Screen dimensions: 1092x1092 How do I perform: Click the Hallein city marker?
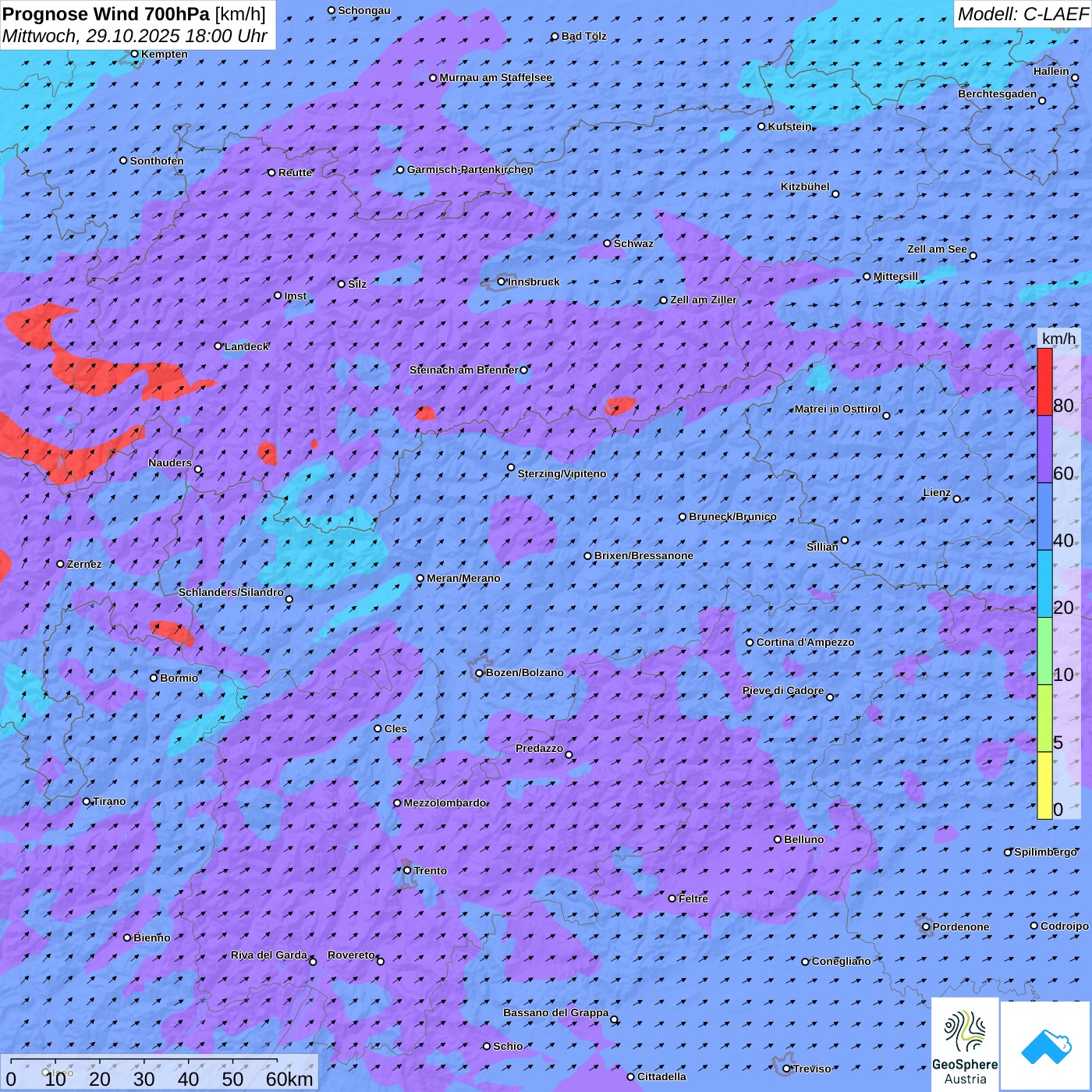coord(1075,77)
